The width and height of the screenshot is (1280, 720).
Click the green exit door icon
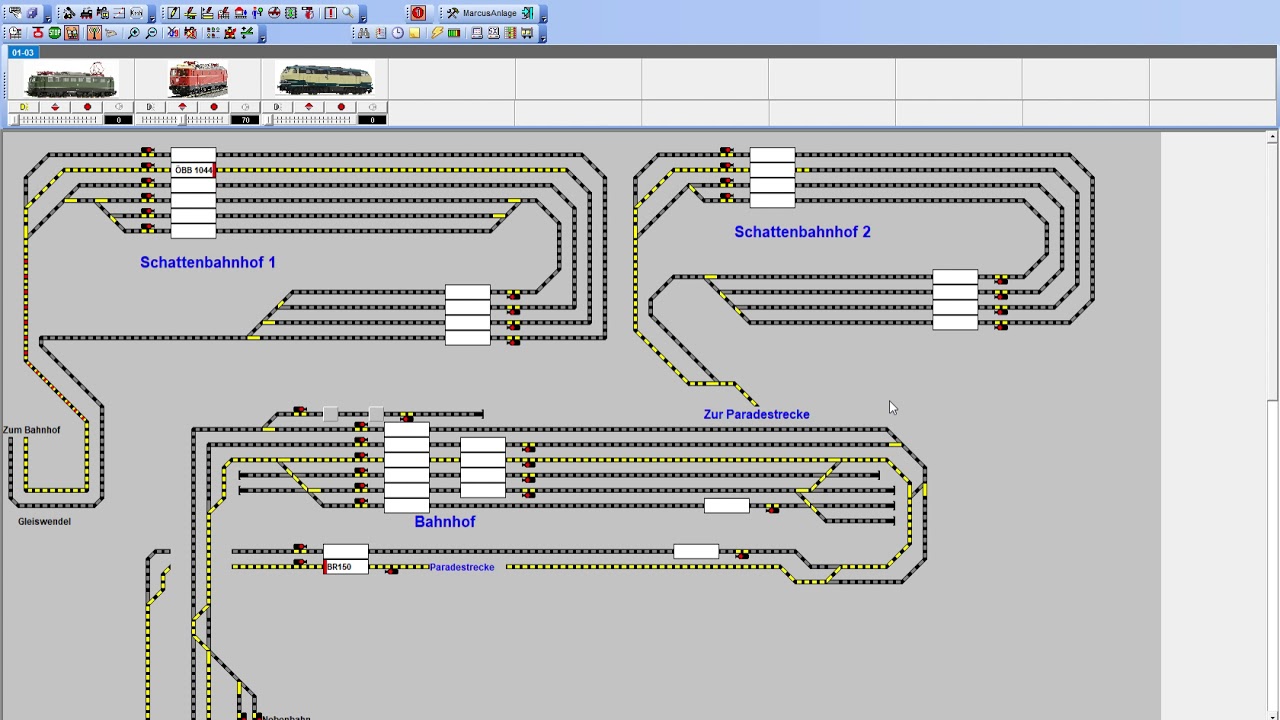pyautogui.click(x=527, y=13)
